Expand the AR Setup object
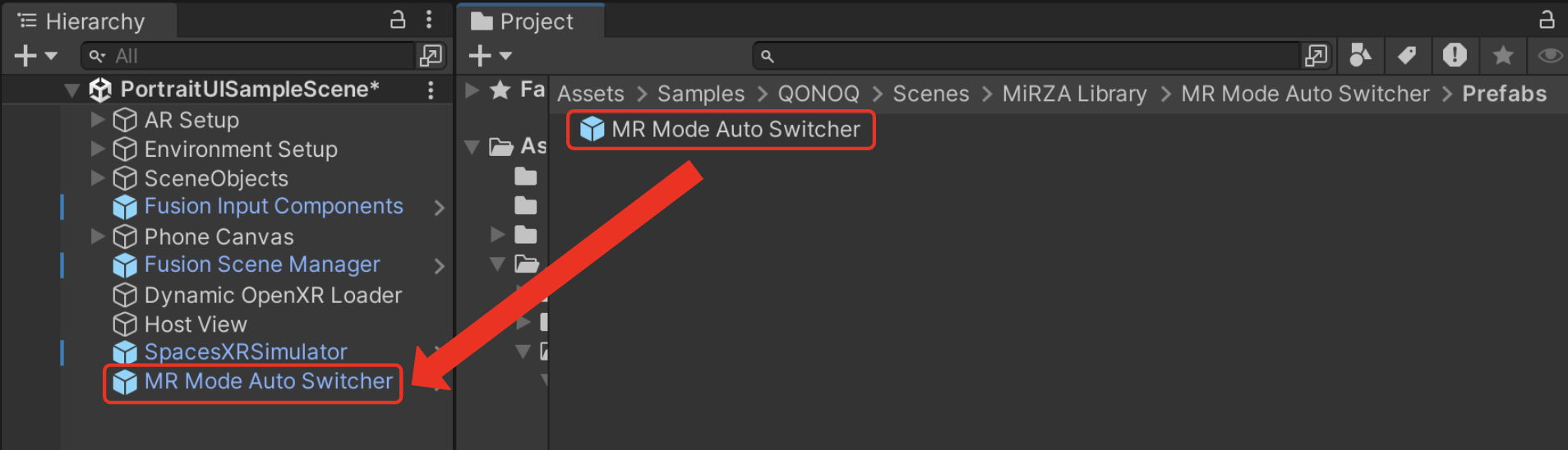This screenshot has width=1568, height=450. point(98,120)
